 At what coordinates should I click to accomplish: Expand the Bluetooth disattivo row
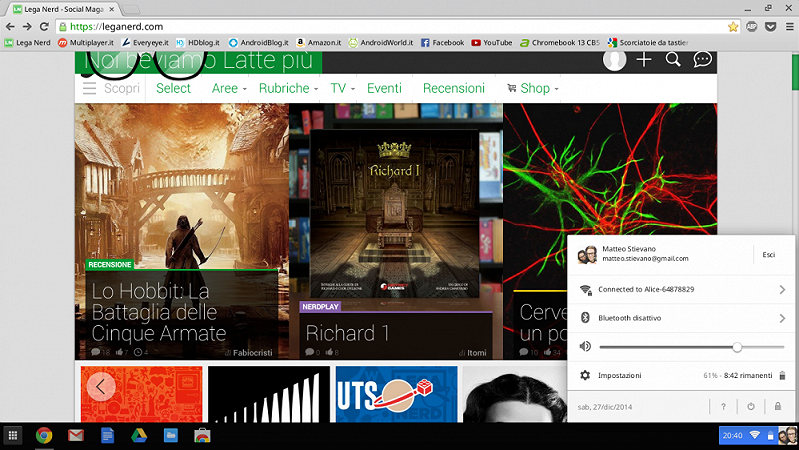[x=681, y=318]
